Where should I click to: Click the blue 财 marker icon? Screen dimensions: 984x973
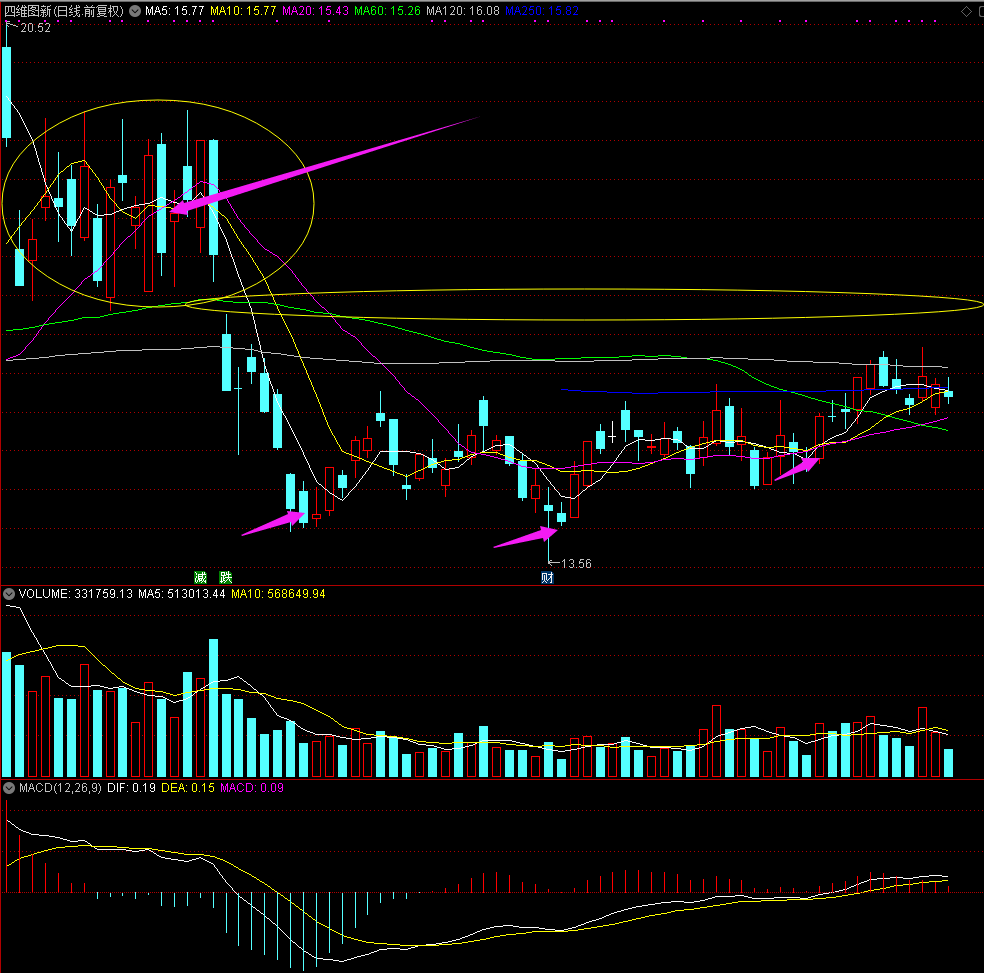tap(547, 578)
